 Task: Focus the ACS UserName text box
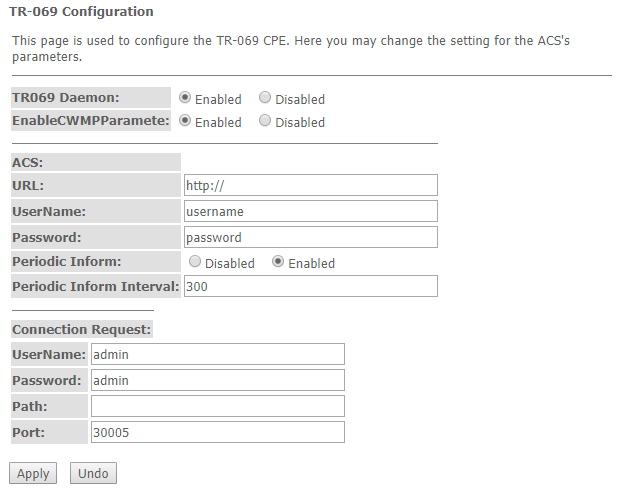click(311, 211)
